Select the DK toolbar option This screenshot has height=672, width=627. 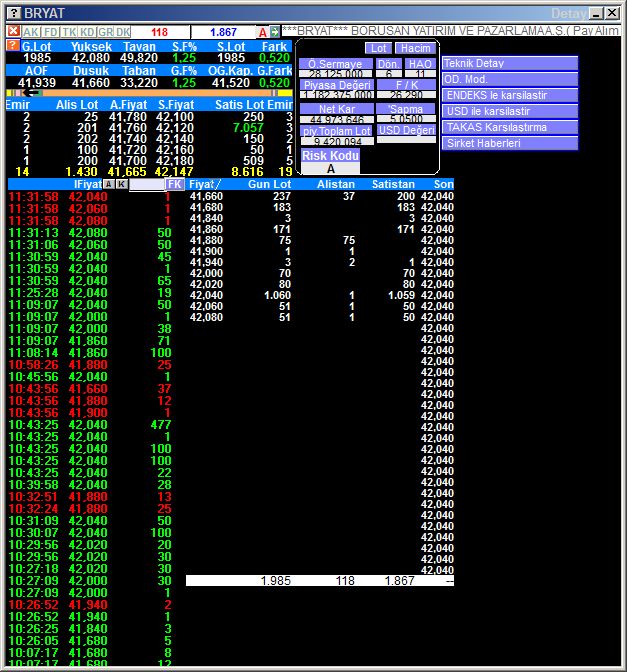123,32
